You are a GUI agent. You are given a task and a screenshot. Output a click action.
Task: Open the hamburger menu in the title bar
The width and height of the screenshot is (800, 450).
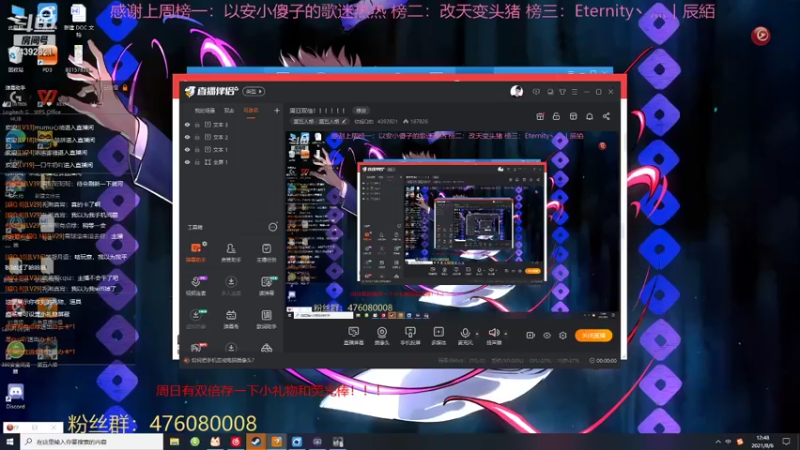pos(574,92)
